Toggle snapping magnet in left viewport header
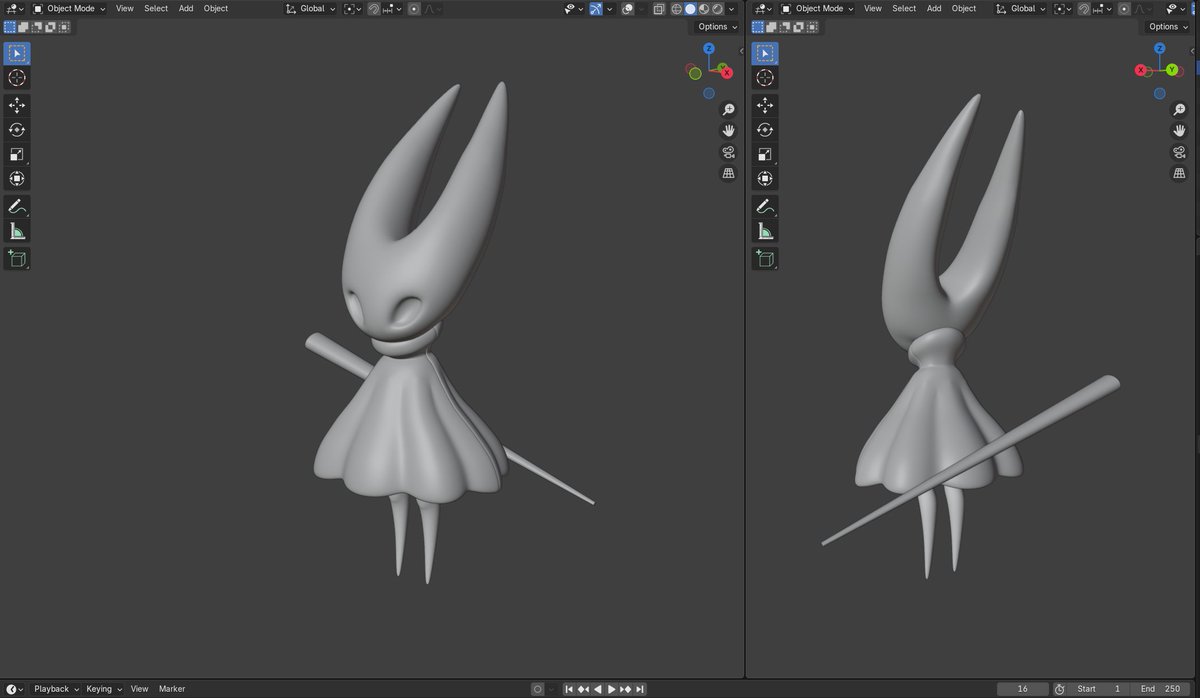 (x=373, y=9)
